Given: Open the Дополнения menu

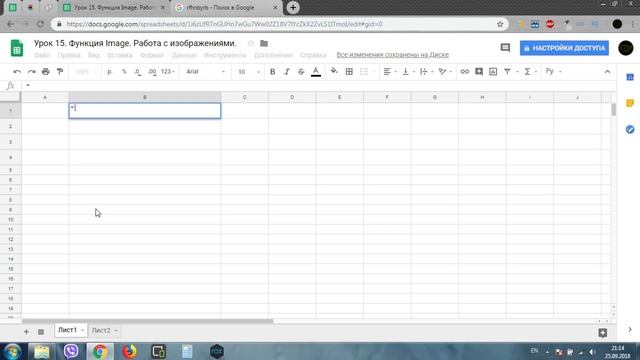Looking at the screenshot, I should click(x=273, y=55).
